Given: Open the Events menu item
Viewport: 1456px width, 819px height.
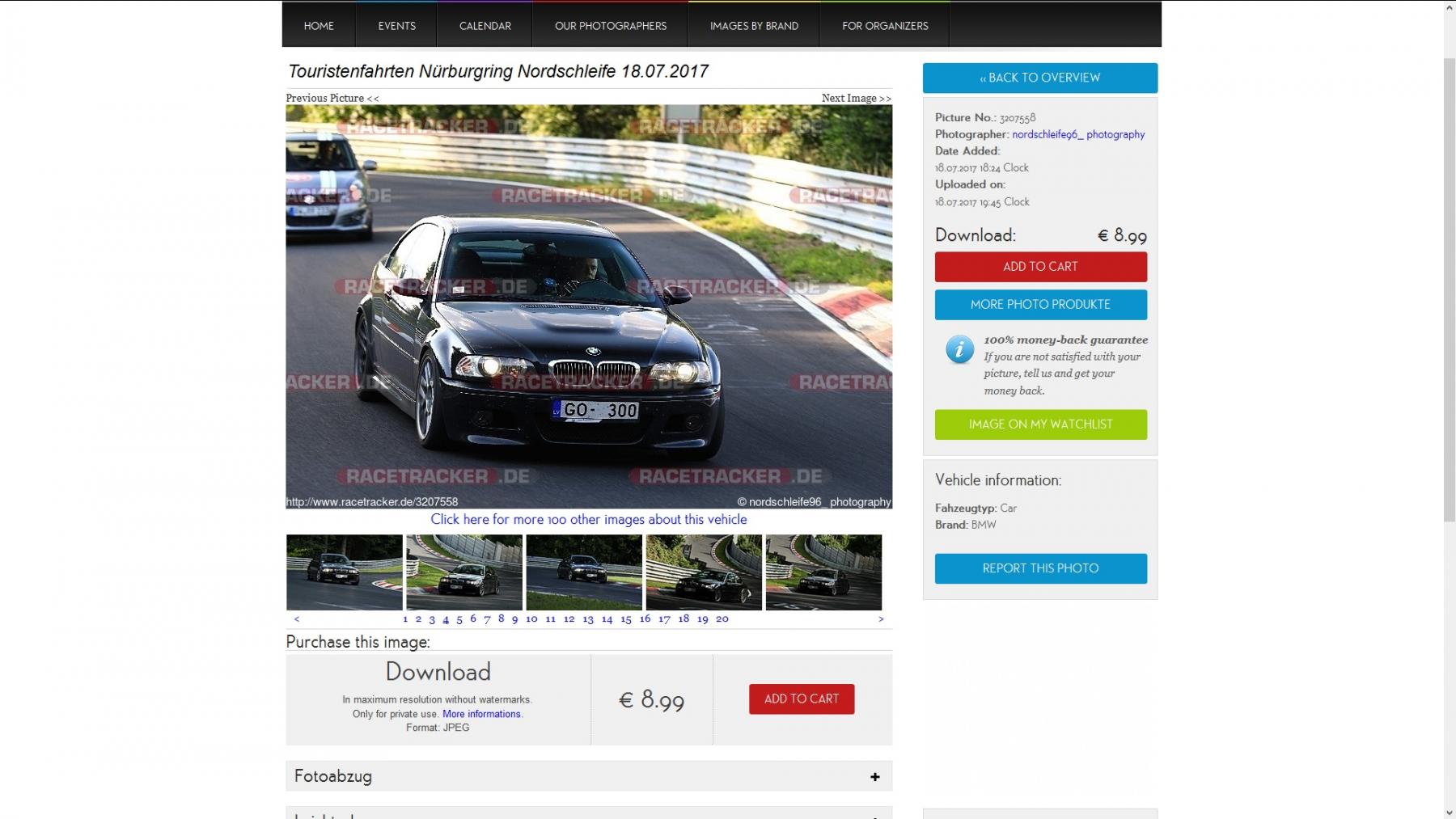Looking at the screenshot, I should coord(396,26).
